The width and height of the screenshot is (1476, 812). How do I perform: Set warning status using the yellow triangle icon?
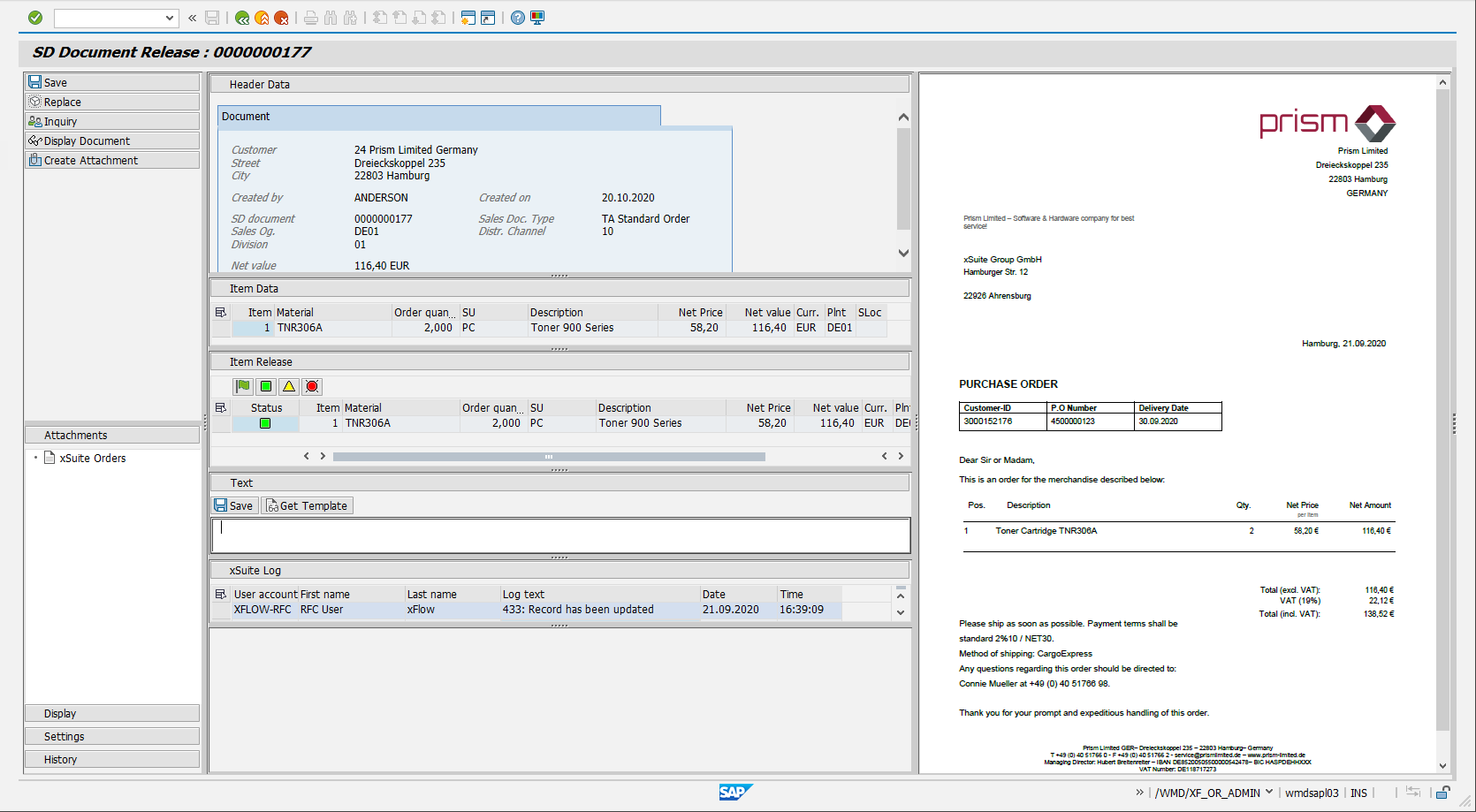point(287,386)
